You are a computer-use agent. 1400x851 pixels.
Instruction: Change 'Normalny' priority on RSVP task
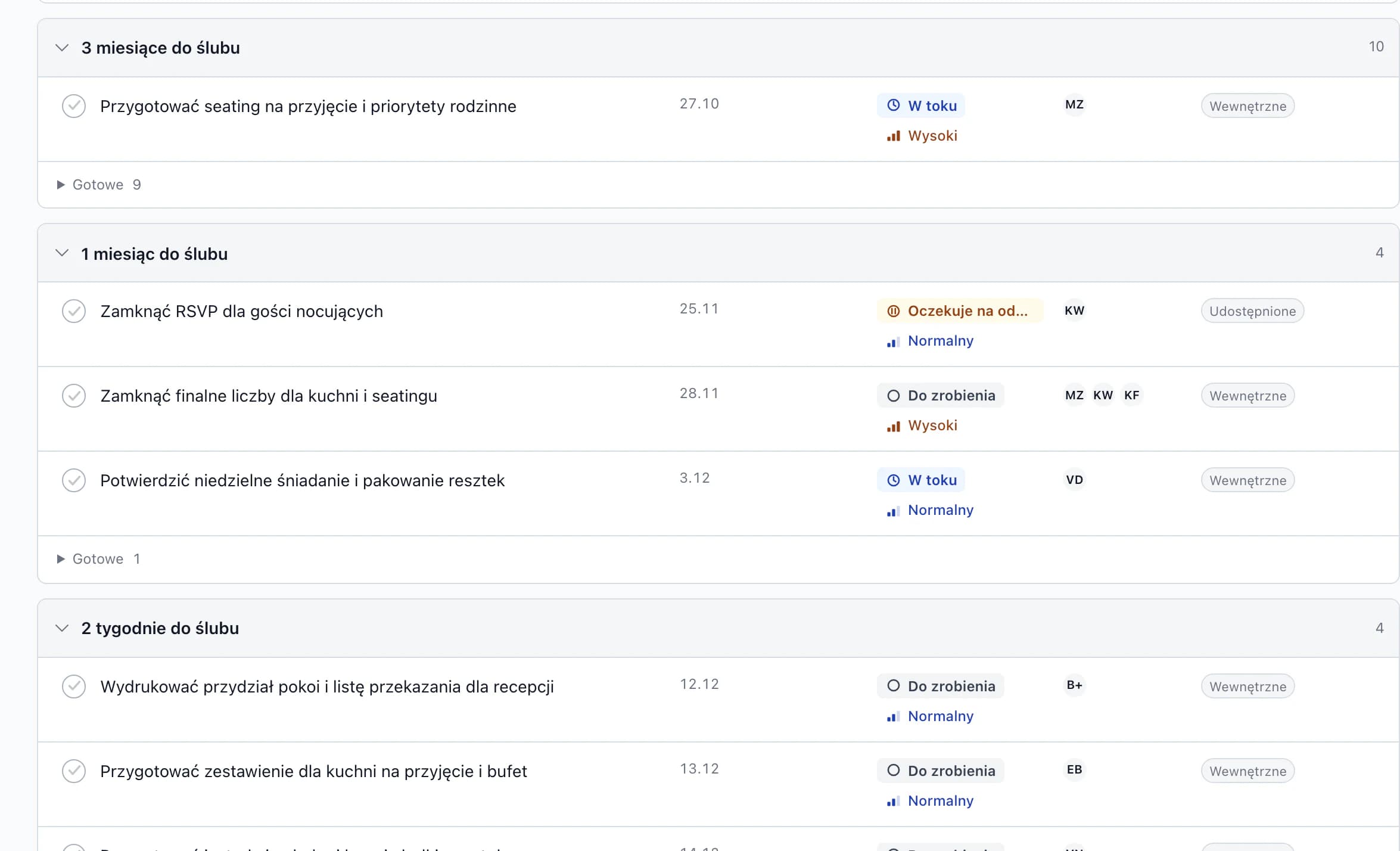point(930,341)
